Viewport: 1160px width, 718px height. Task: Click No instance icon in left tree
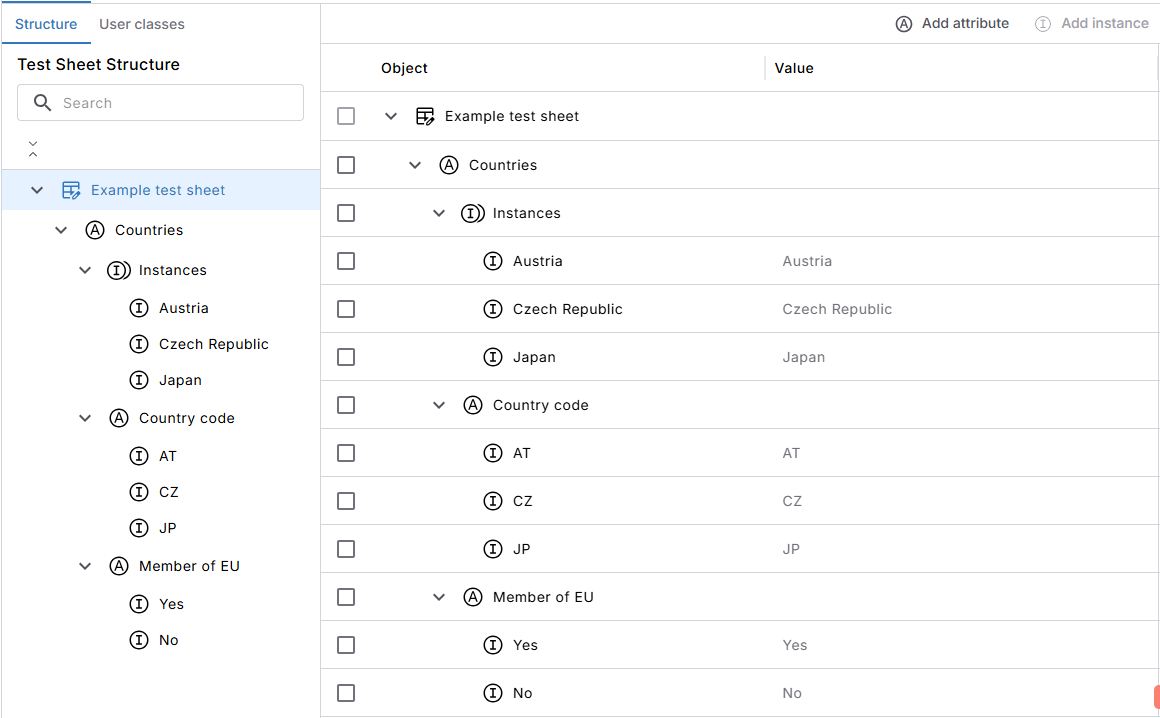[139, 640]
